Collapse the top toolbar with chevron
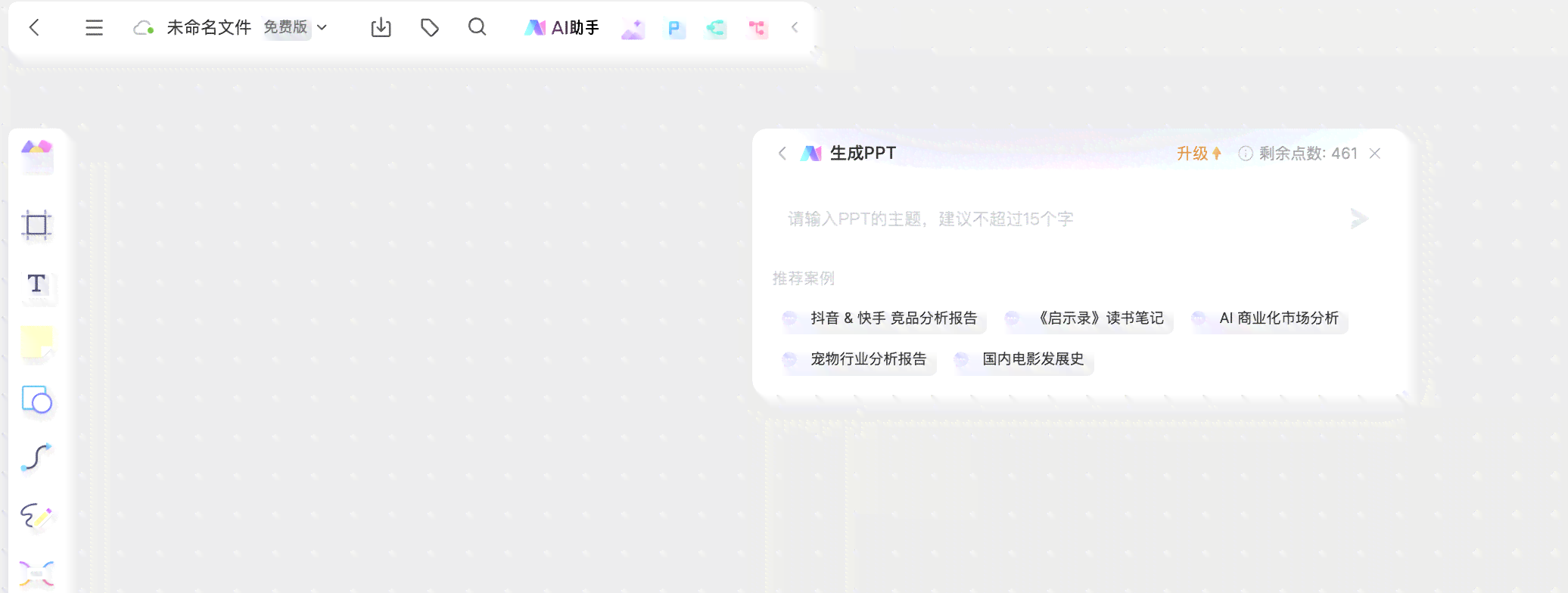The height and width of the screenshot is (593, 1568). pyautogui.click(x=795, y=28)
